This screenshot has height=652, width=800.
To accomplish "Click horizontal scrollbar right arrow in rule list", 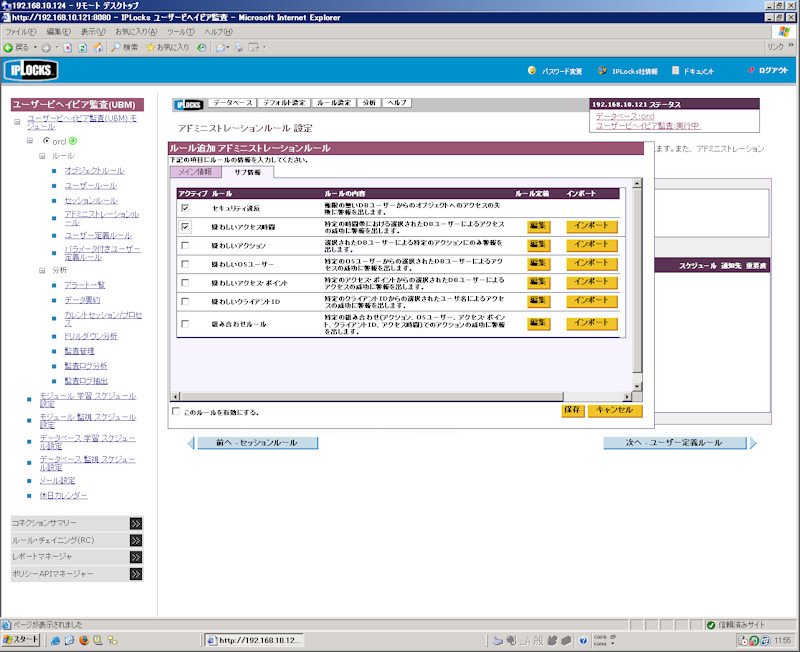I will [627, 396].
